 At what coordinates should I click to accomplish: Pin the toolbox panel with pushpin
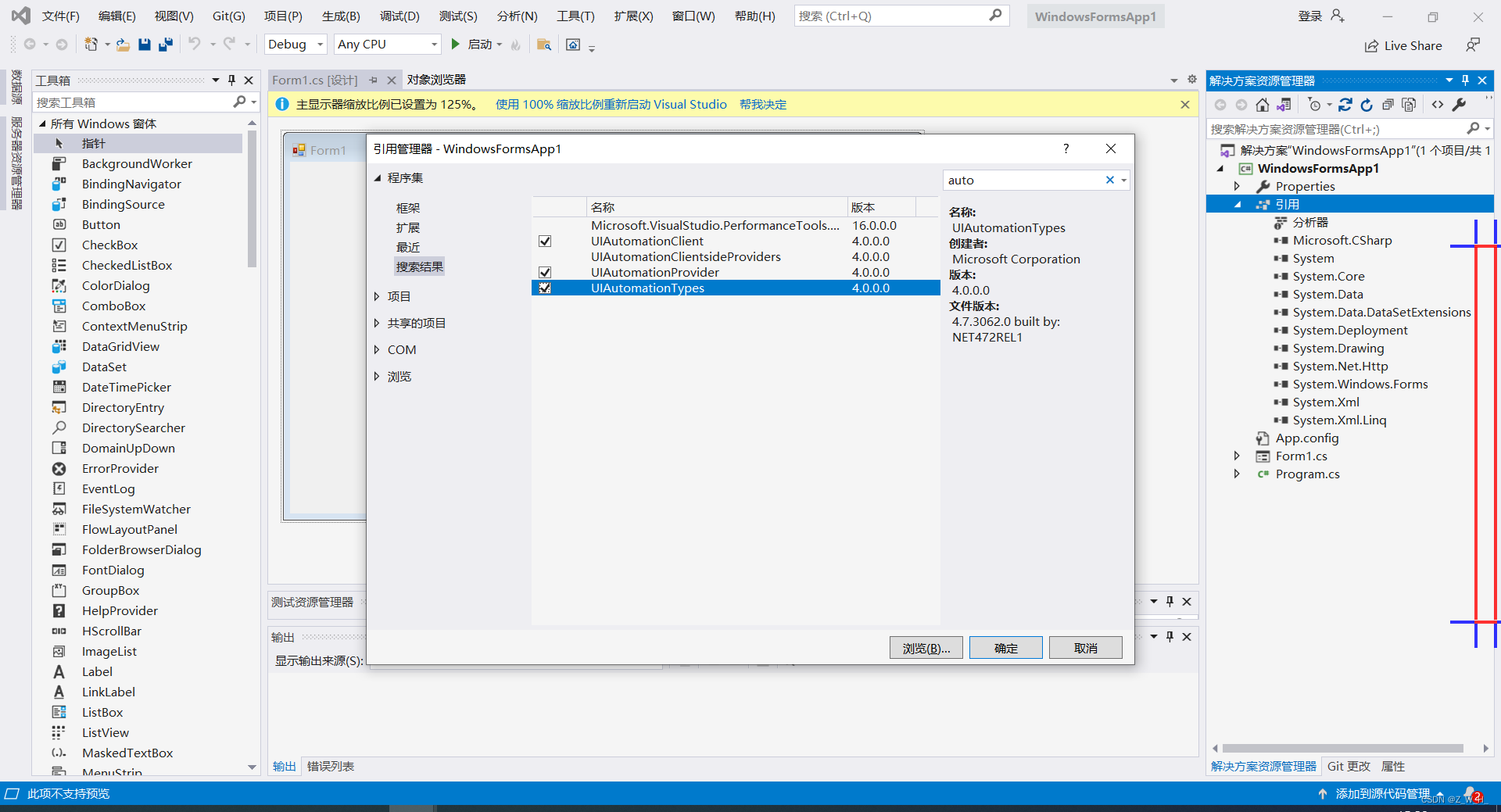[x=231, y=80]
